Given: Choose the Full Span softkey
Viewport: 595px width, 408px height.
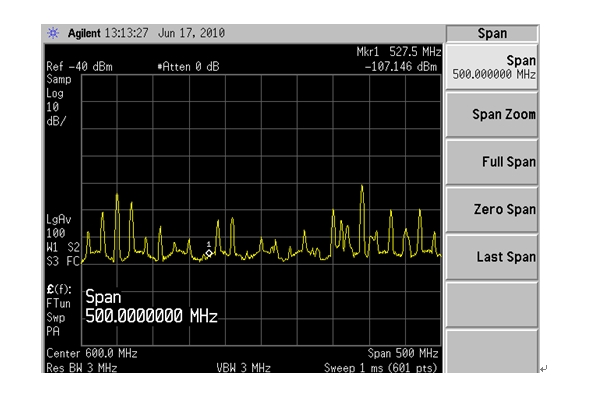Looking at the screenshot, I should (x=492, y=162).
